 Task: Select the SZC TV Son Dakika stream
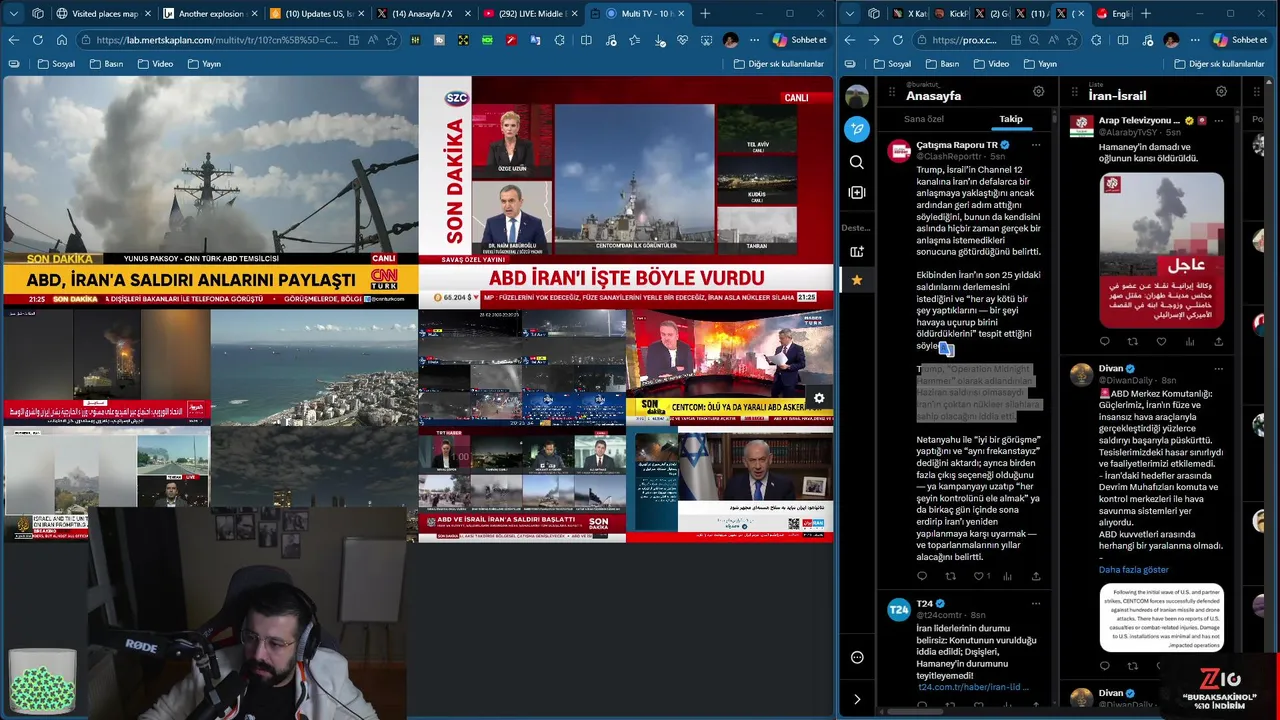tap(626, 191)
